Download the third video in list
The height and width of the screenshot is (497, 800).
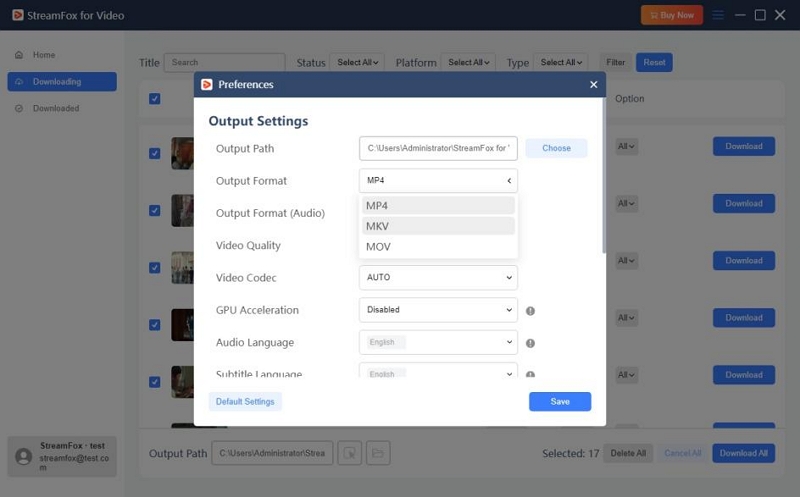tap(744, 261)
